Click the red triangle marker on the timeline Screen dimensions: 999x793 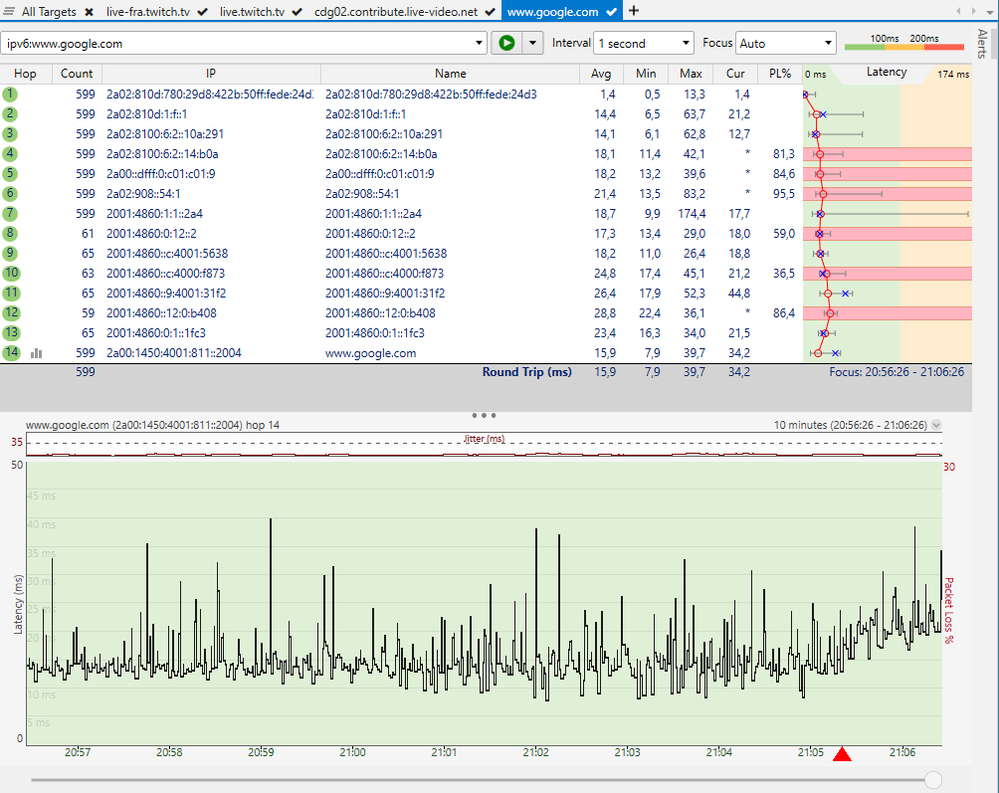pyautogui.click(x=842, y=754)
